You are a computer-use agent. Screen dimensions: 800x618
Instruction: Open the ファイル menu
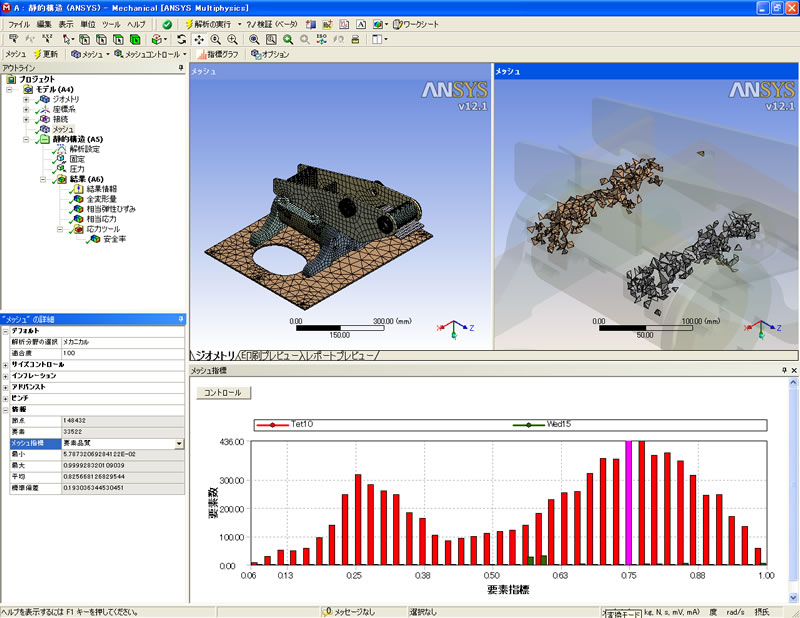point(19,24)
